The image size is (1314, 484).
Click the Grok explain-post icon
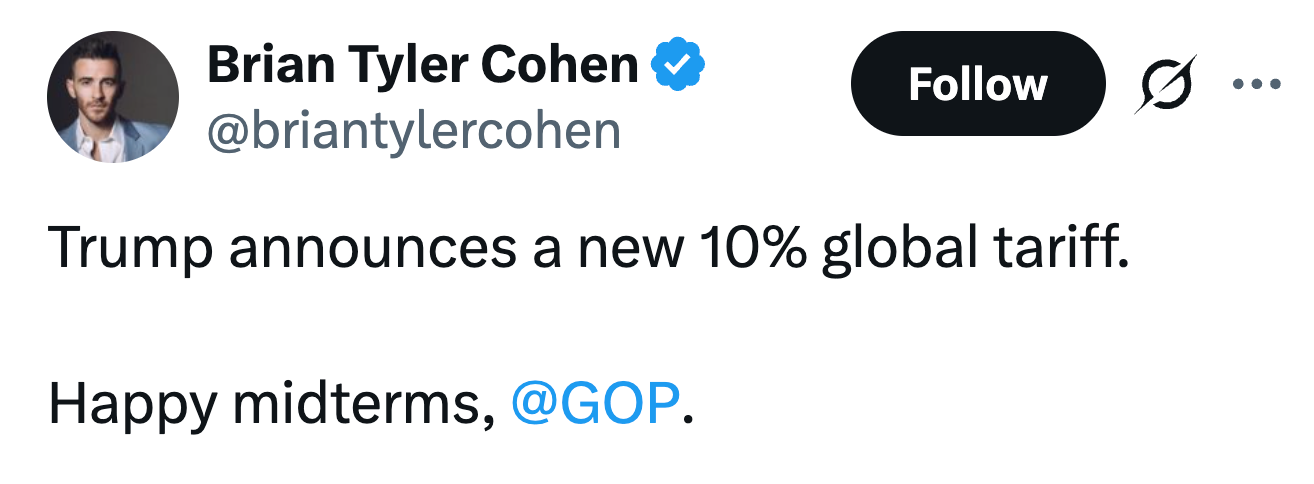[x=1165, y=84]
